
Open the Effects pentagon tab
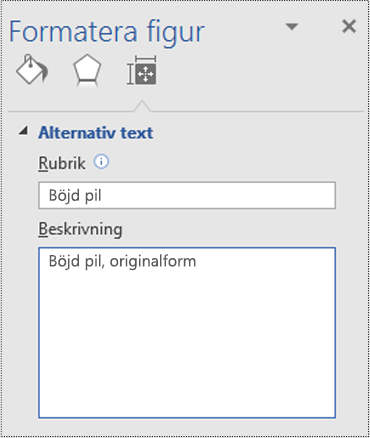[x=87, y=70]
